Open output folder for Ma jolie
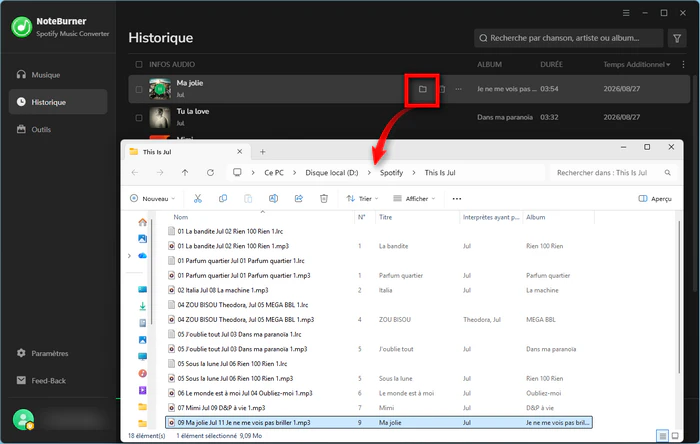700x444 pixels. (422, 89)
